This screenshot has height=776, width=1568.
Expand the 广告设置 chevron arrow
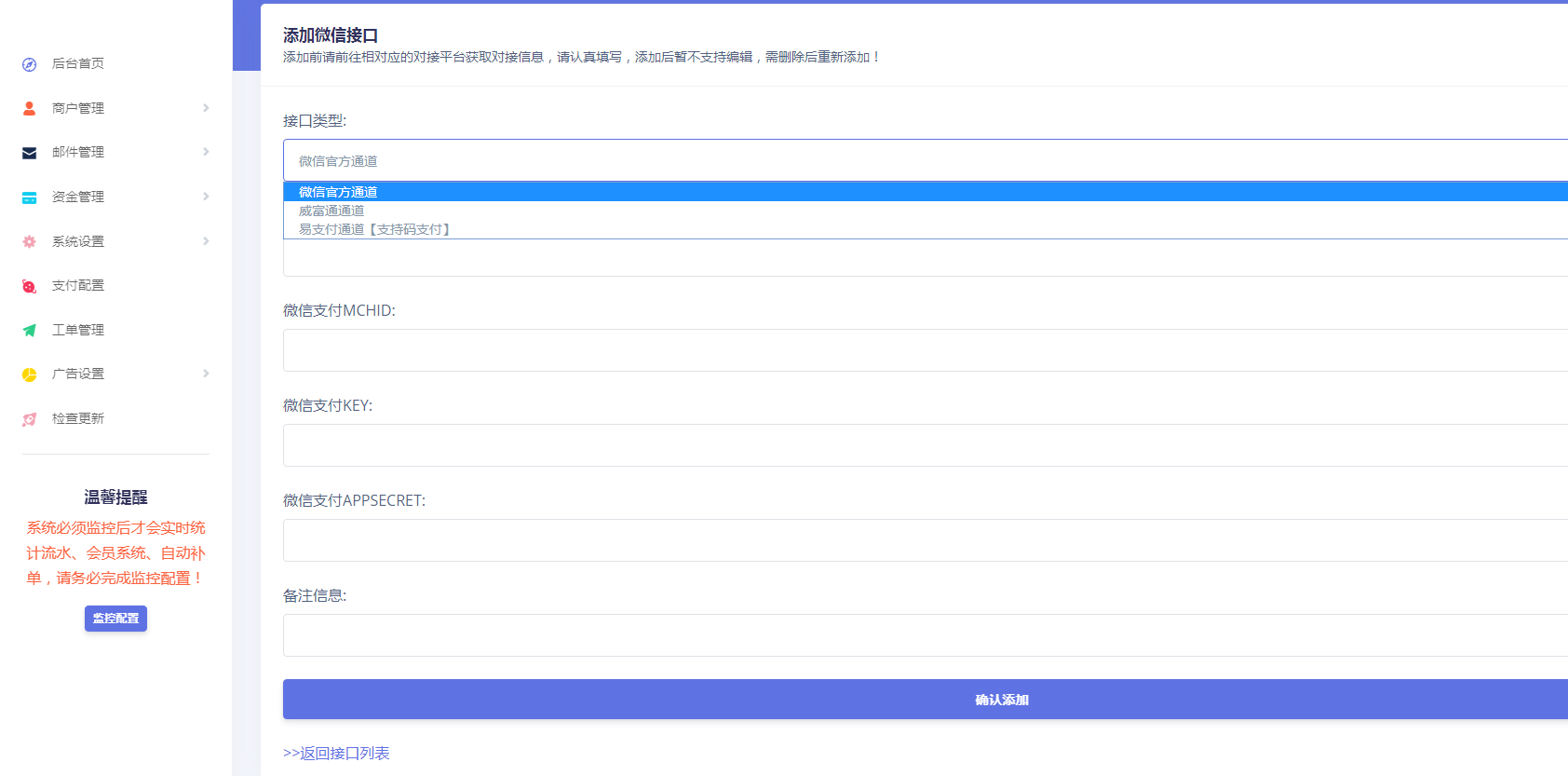point(206,374)
